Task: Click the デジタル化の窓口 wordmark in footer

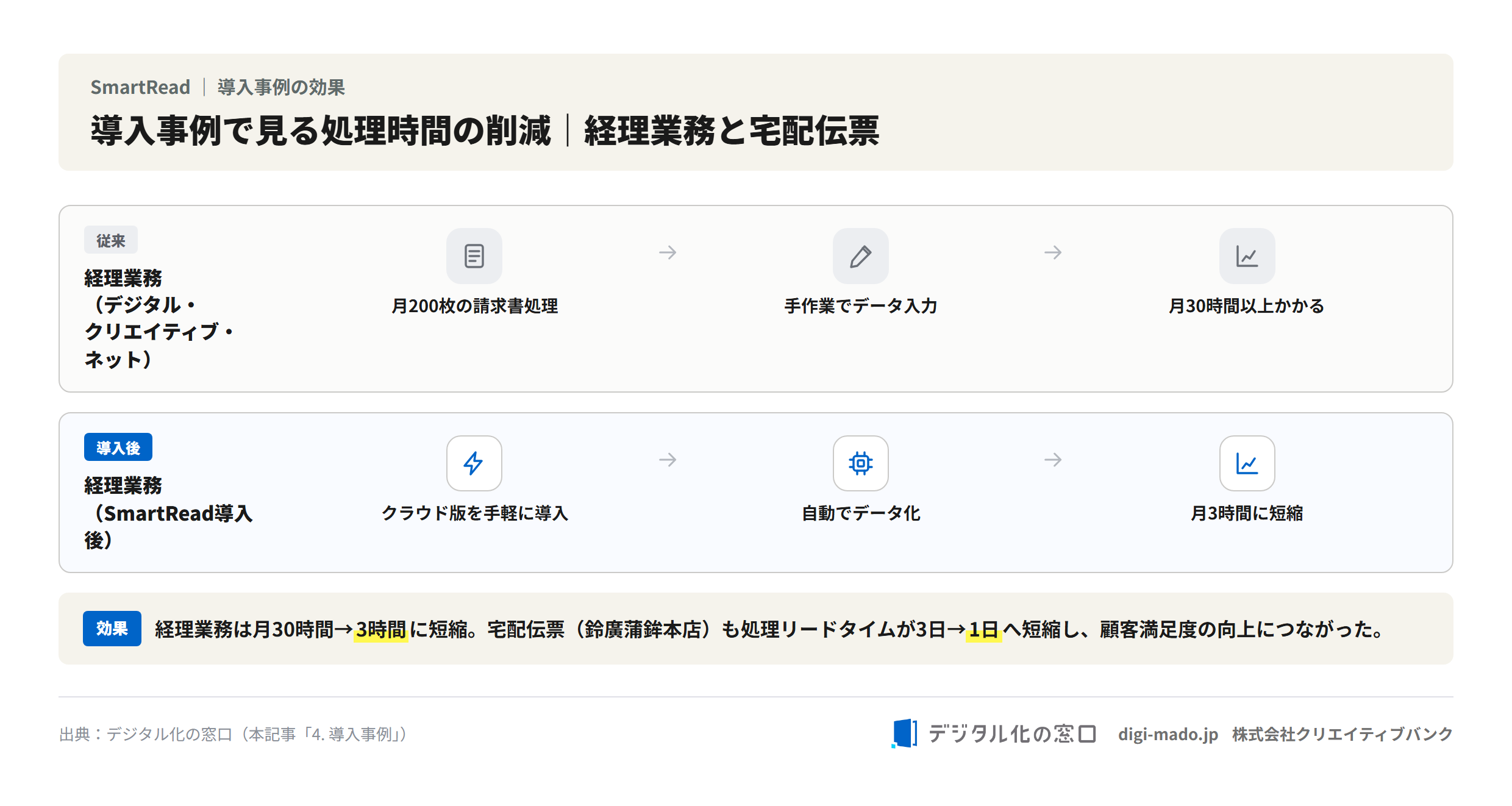Action: (1012, 733)
